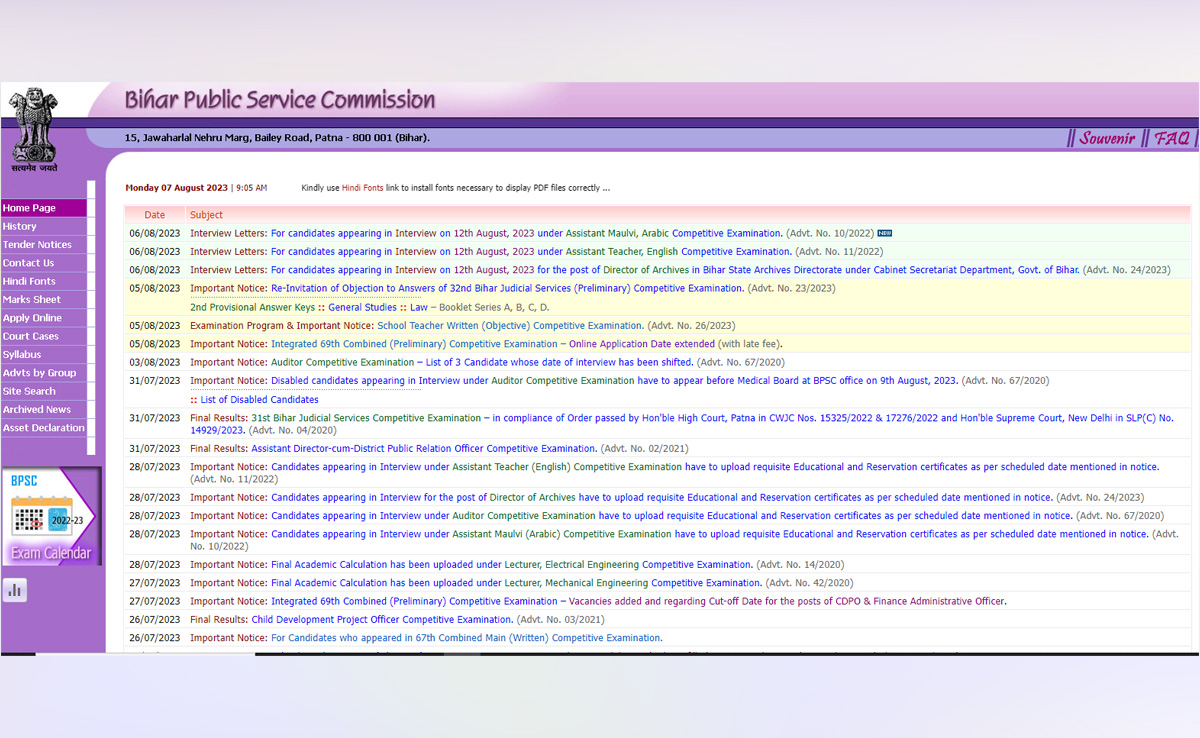Open the FAQ link in header
Screen dimensions: 1200x738
coord(1171,138)
